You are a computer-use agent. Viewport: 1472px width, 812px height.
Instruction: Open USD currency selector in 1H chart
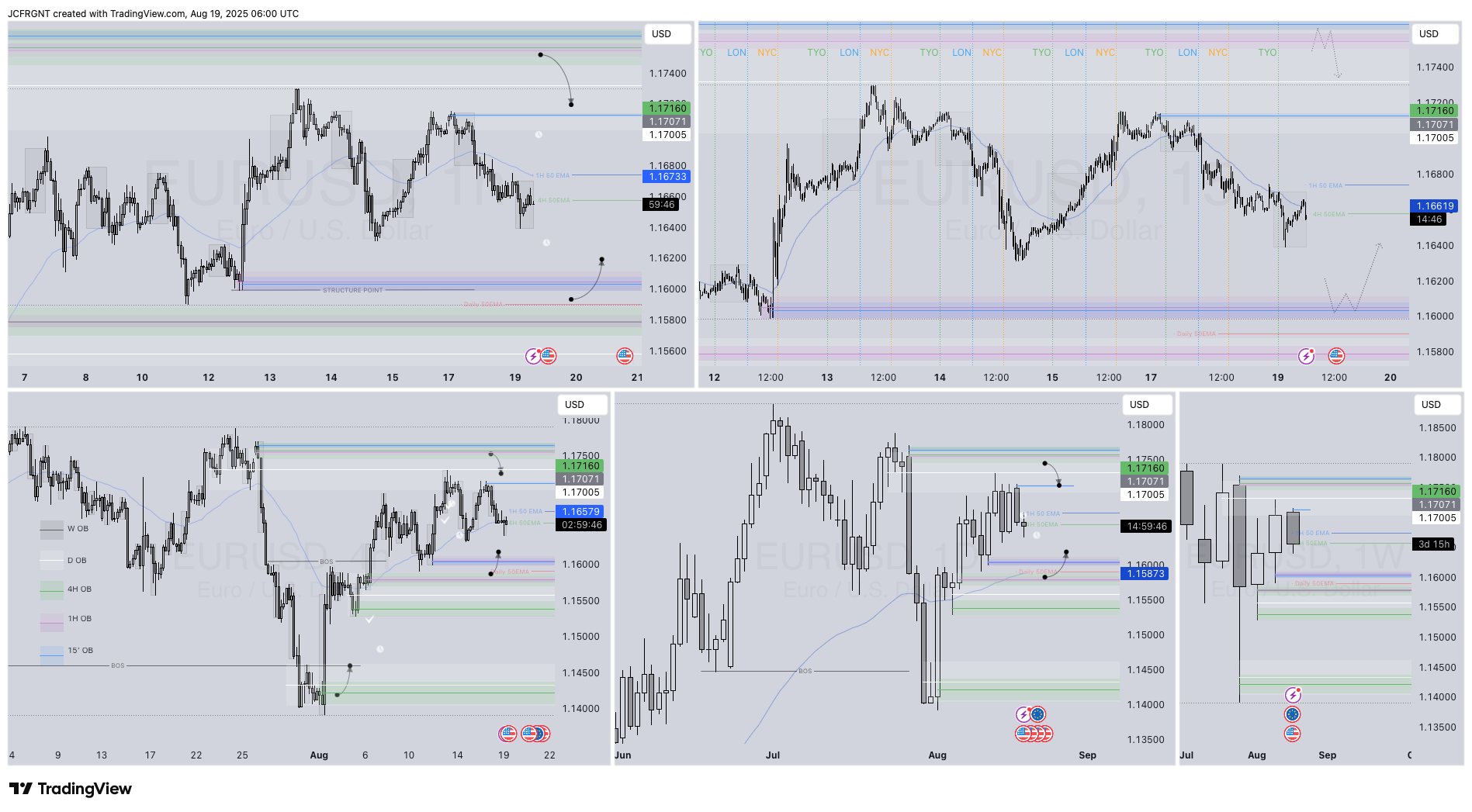point(666,34)
